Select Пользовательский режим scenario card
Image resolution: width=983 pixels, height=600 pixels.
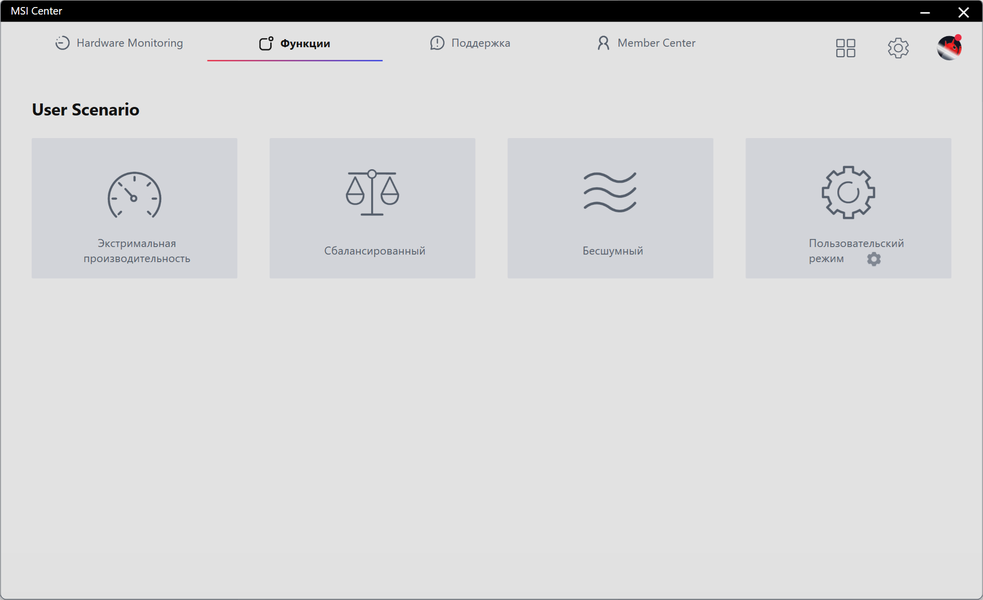pyautogui.click(x=848, y=208)
